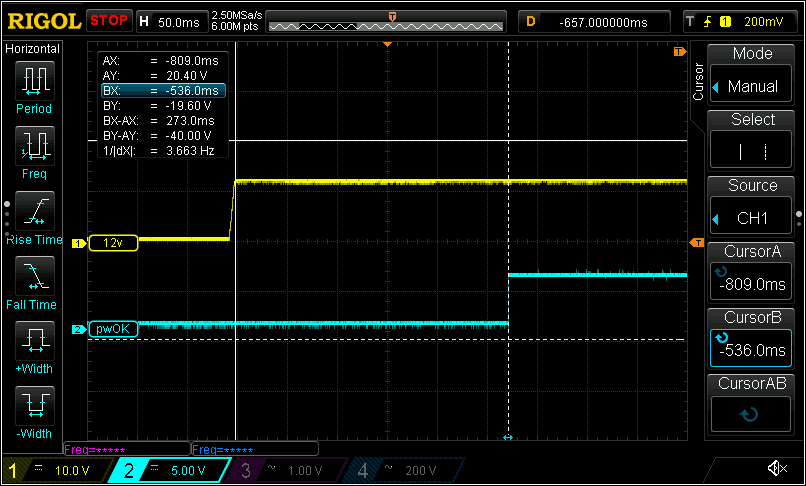Select the Fall Time measurement icon

click(x=34, y=276)
